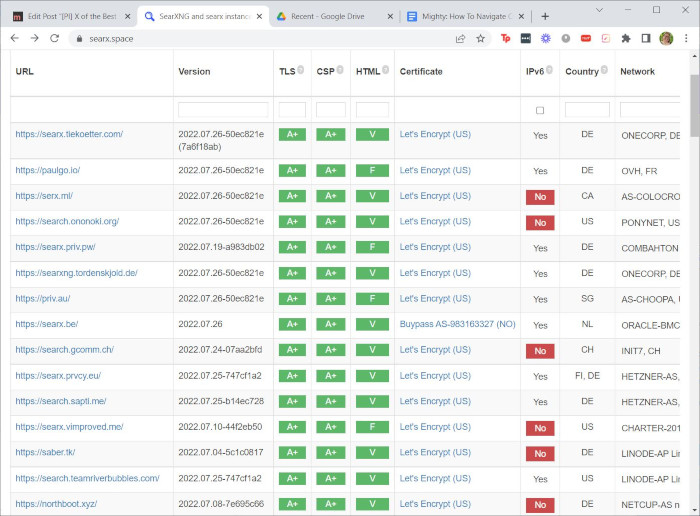Image resolution: width=700 pixels, height=516 pixels.
Task: Open the pink square extension icon
Action: [x=606, y=39]
